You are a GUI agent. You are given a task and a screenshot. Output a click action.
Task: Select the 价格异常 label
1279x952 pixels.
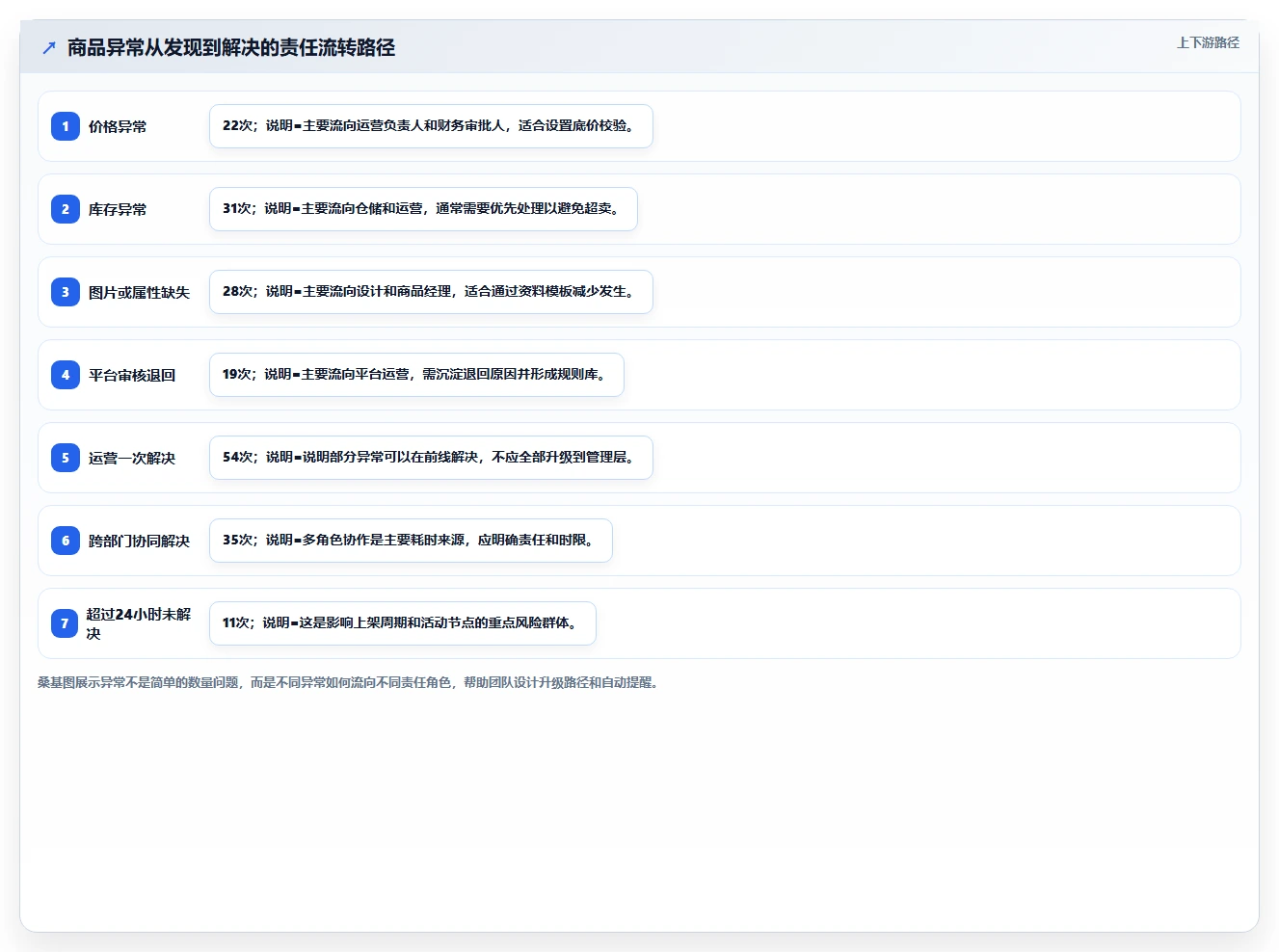[x=118, y=126]
